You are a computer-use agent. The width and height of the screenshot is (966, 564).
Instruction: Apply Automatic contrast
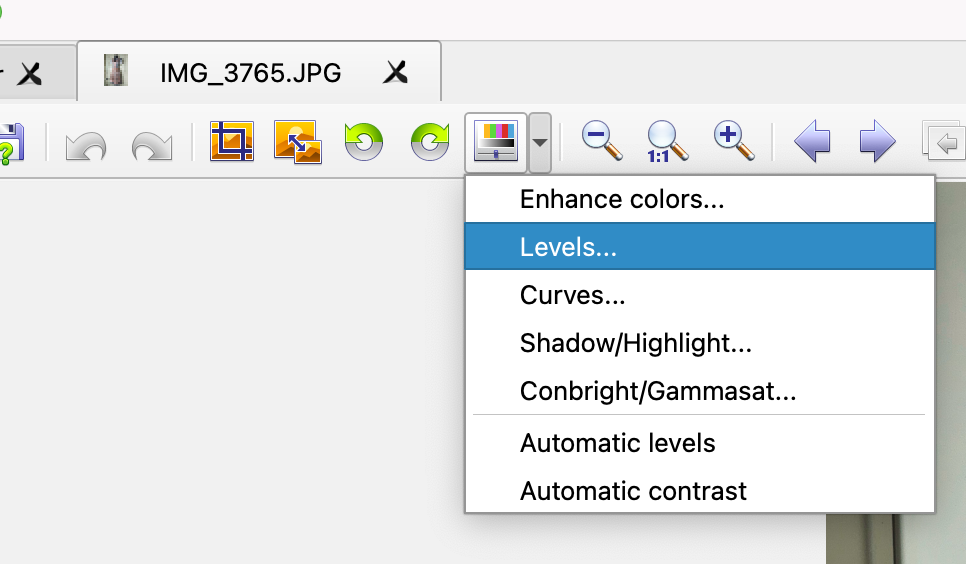[700, 491]
